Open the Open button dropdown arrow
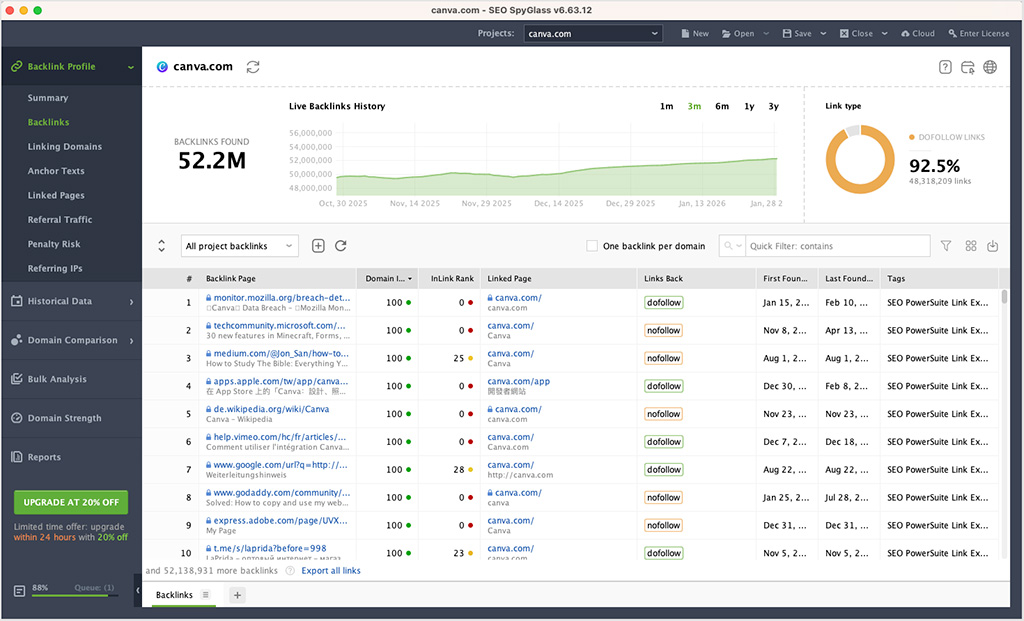This screenshot has width=1024, height=621. (766, 33)
